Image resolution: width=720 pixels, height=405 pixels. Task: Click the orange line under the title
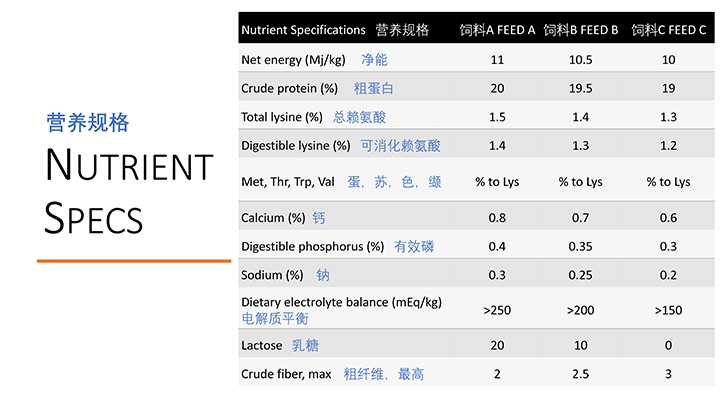pyautogui.click(x=133, y=261)
